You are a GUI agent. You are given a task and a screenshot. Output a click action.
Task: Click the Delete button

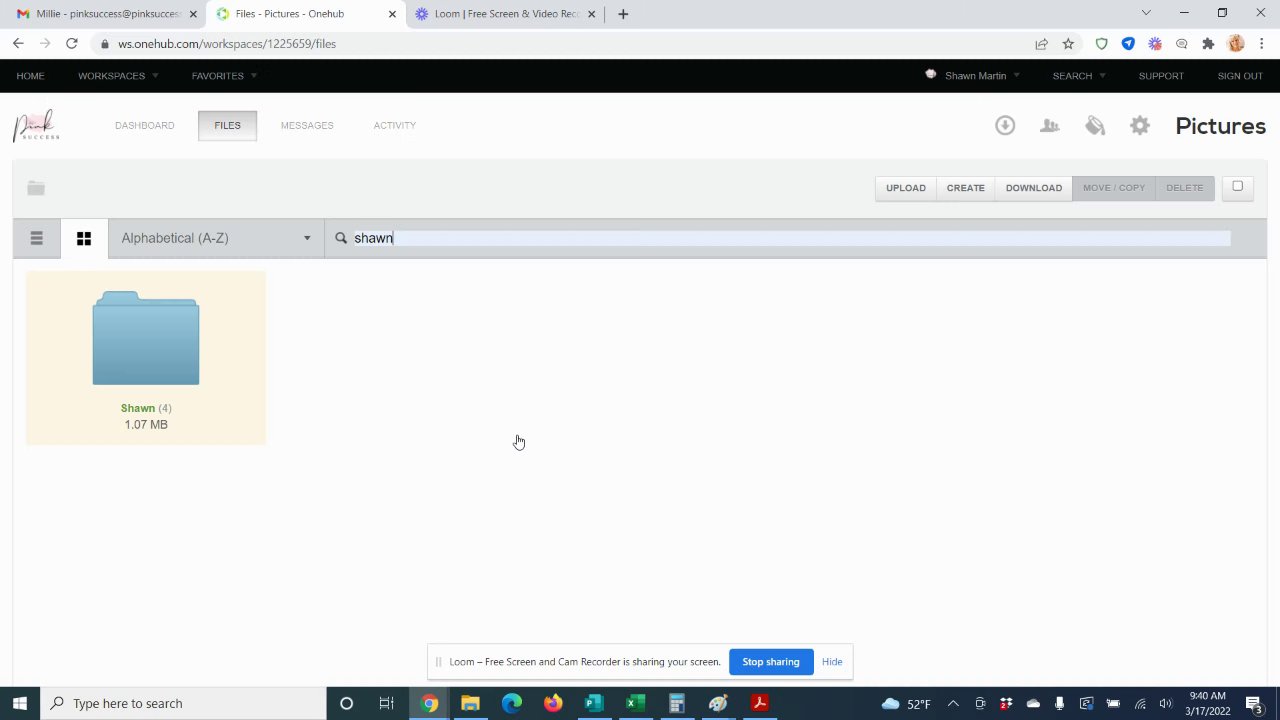[x=1185, y=188]
